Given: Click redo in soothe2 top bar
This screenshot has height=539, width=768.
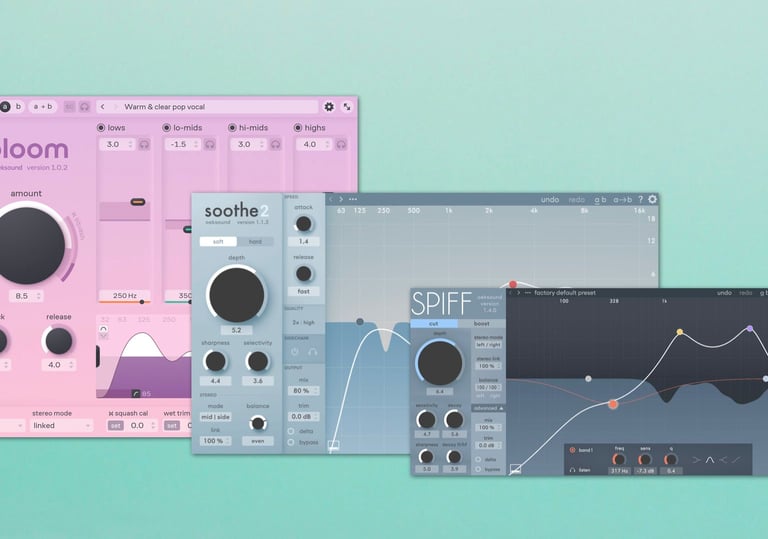Looking at the screenshot, I should tap(577, 199).
